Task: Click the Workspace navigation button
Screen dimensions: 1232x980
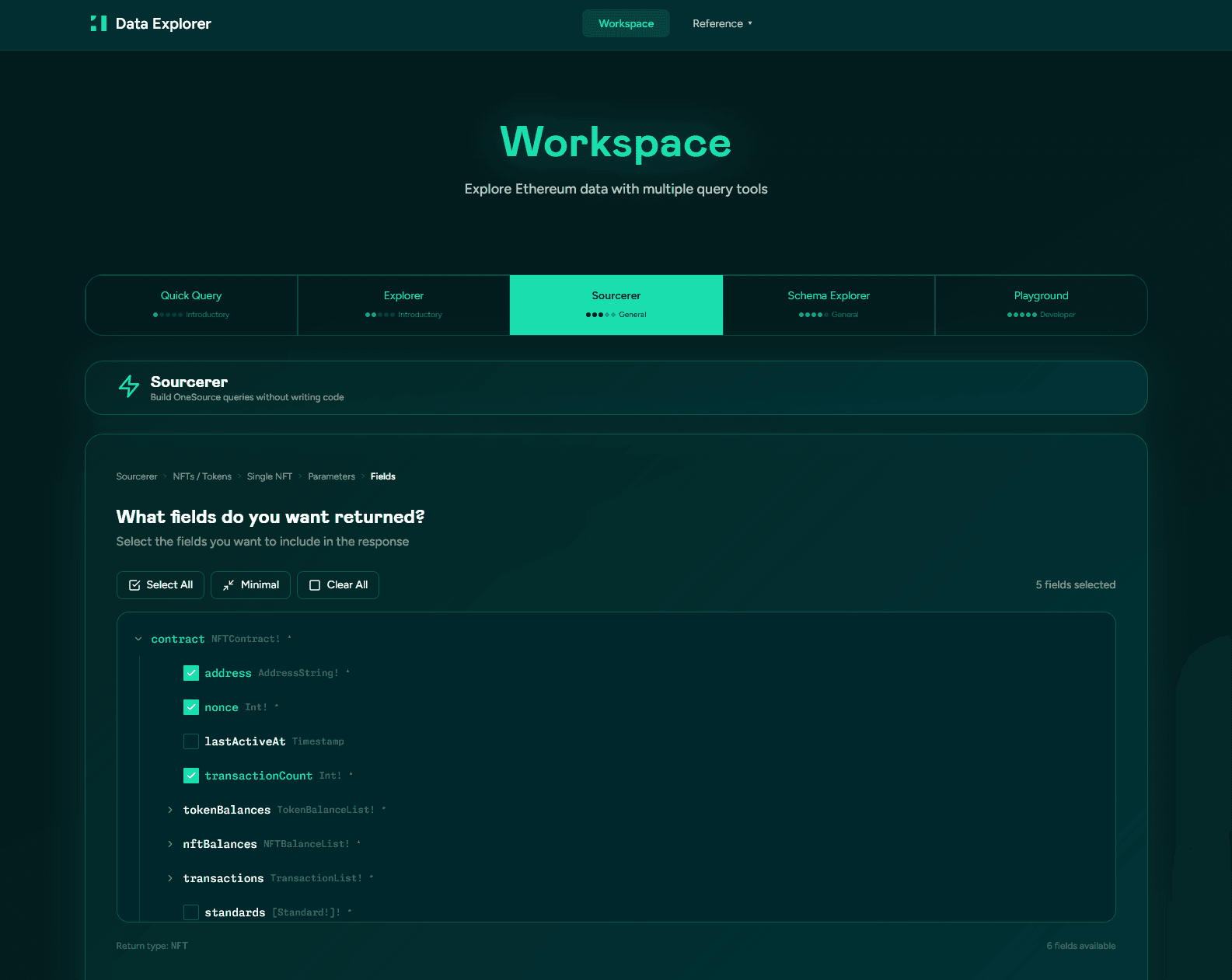Action: pos(626,23)
